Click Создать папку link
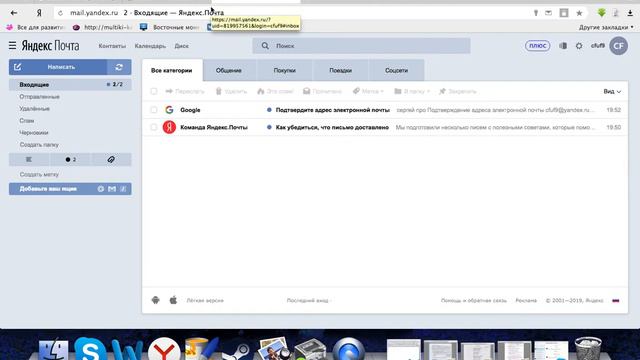Viewport: 640px width, 360px height. pos(39,145)
